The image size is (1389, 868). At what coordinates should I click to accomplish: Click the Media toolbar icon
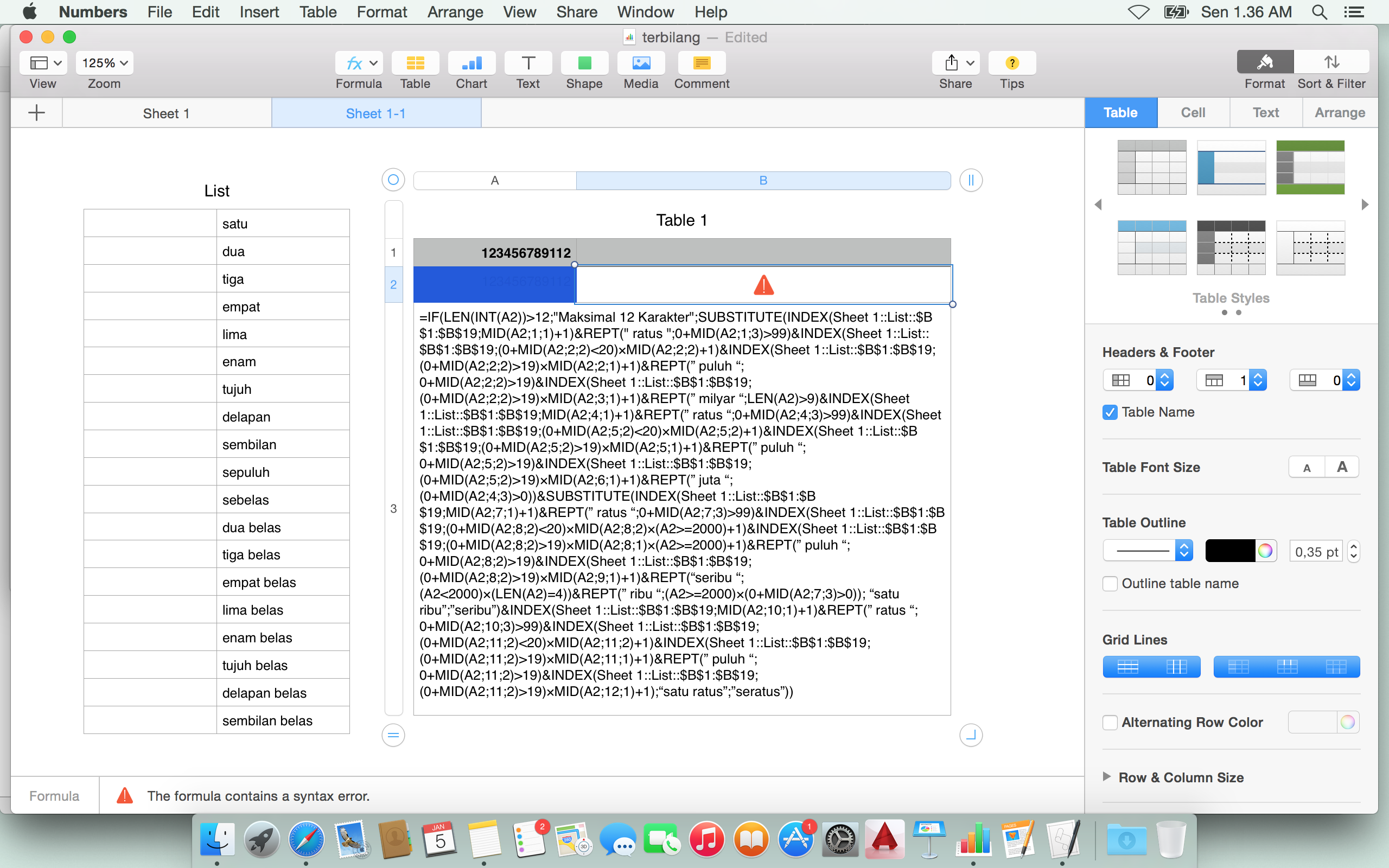click(641, 63)
